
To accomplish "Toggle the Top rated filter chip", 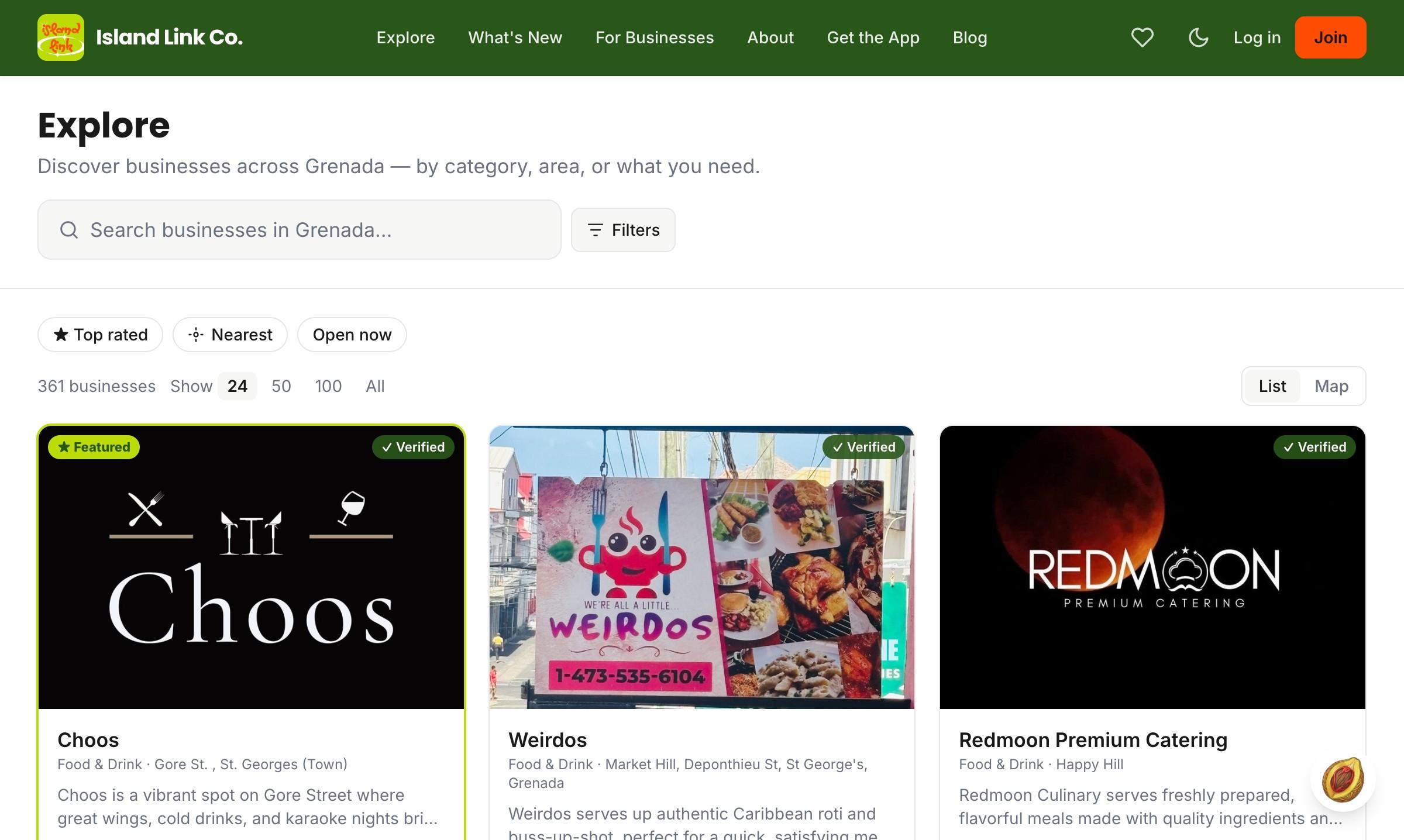I will 100,335.
